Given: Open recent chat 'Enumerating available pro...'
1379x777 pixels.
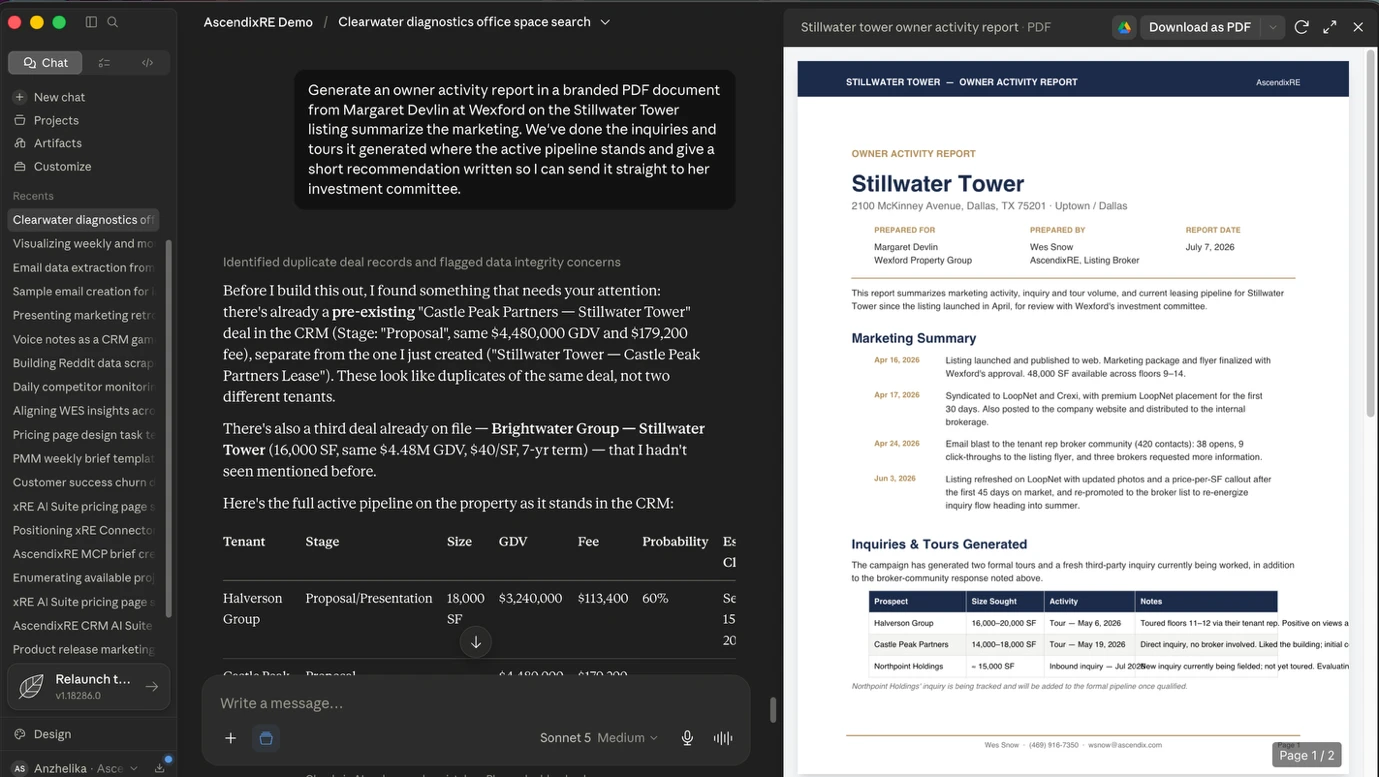Looking at the screenshot, I should 83,578.
